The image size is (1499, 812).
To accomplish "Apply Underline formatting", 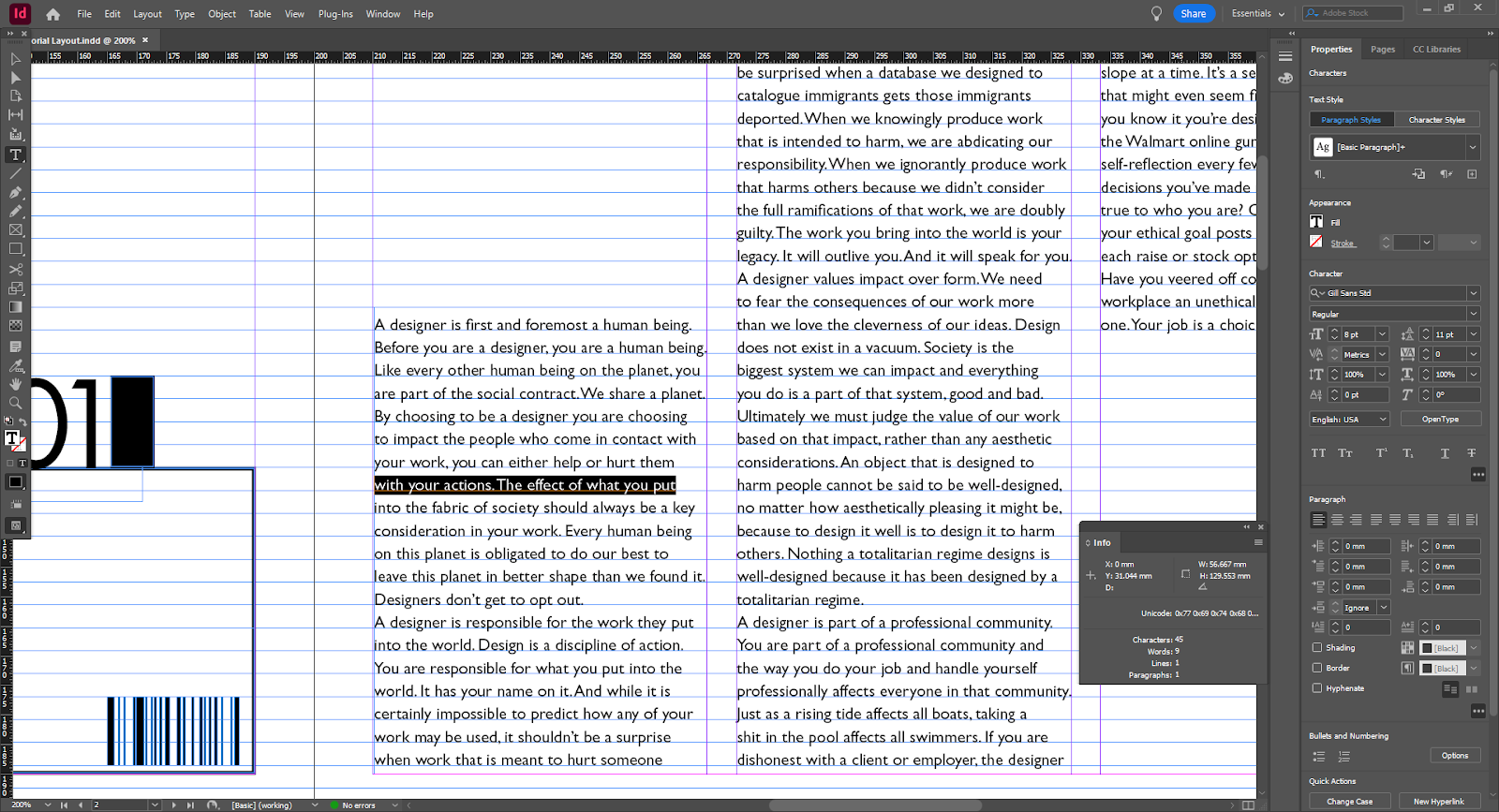I will click(1445, 453).
